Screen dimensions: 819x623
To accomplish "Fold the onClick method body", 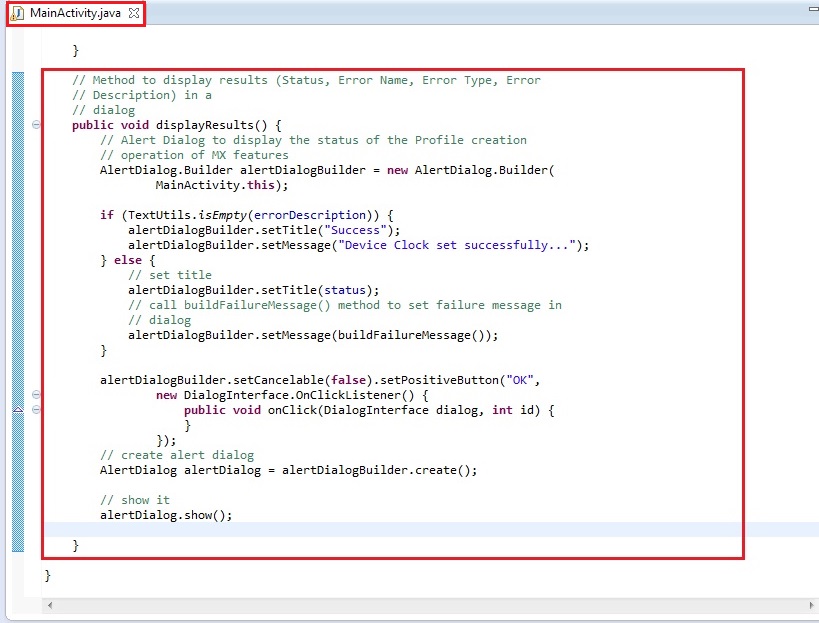I will click(37, 410).
